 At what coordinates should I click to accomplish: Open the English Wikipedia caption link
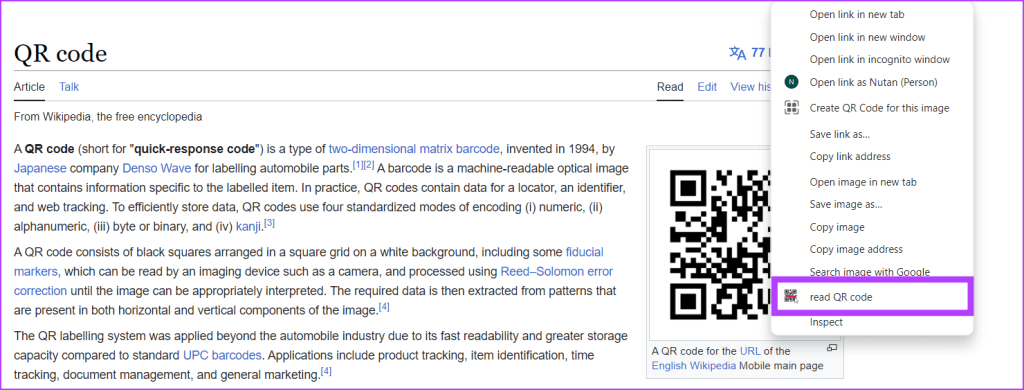(x=694, y=366)
